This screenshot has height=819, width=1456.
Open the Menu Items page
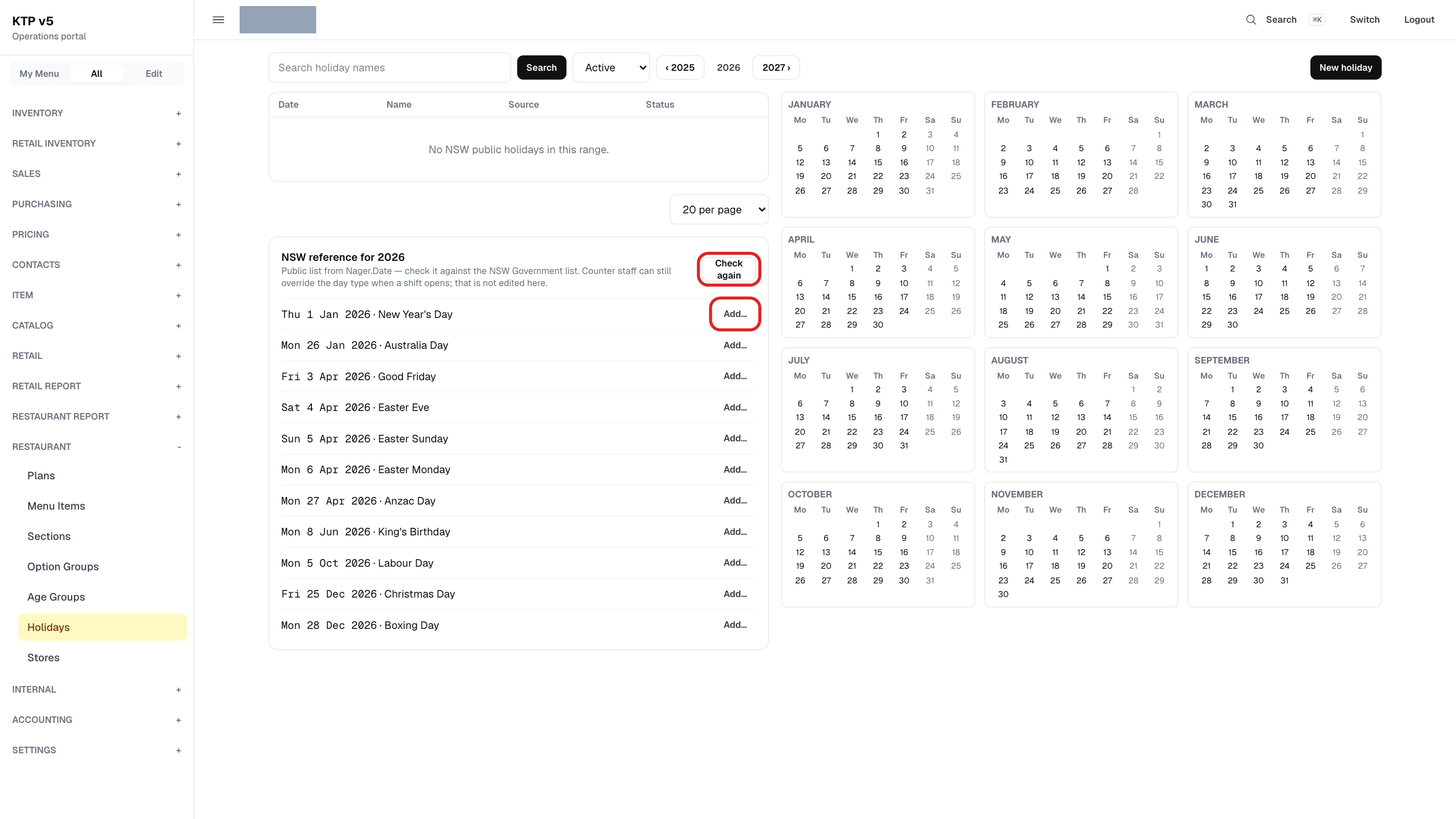click(x=102, y=506)
